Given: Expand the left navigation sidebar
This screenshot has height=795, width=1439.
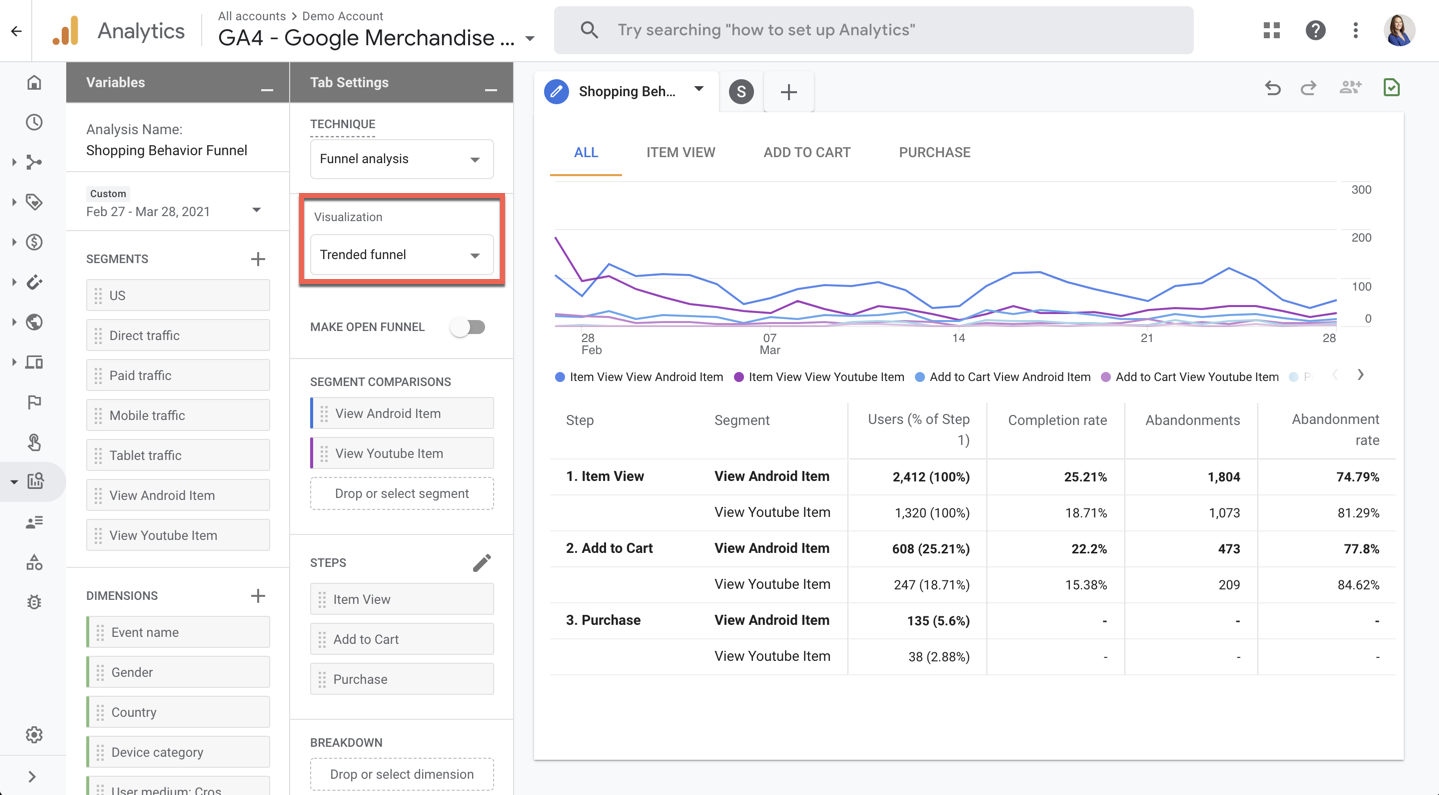Looking at the screenshot, I should pos(32,777).
